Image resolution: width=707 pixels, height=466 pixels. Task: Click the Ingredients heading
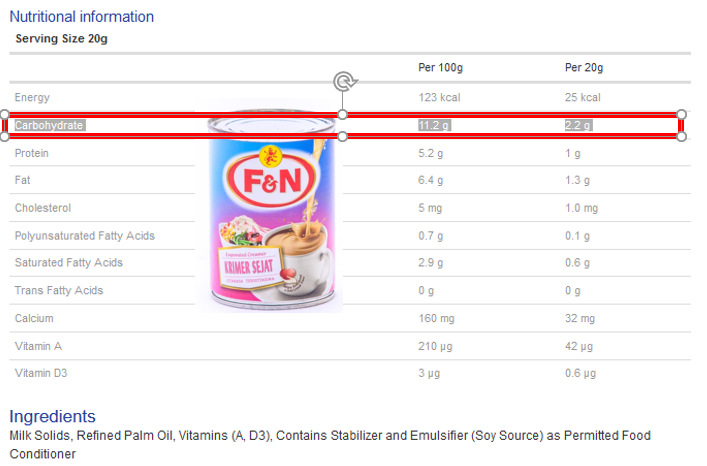pyautogui.click(x=52, y=416)
